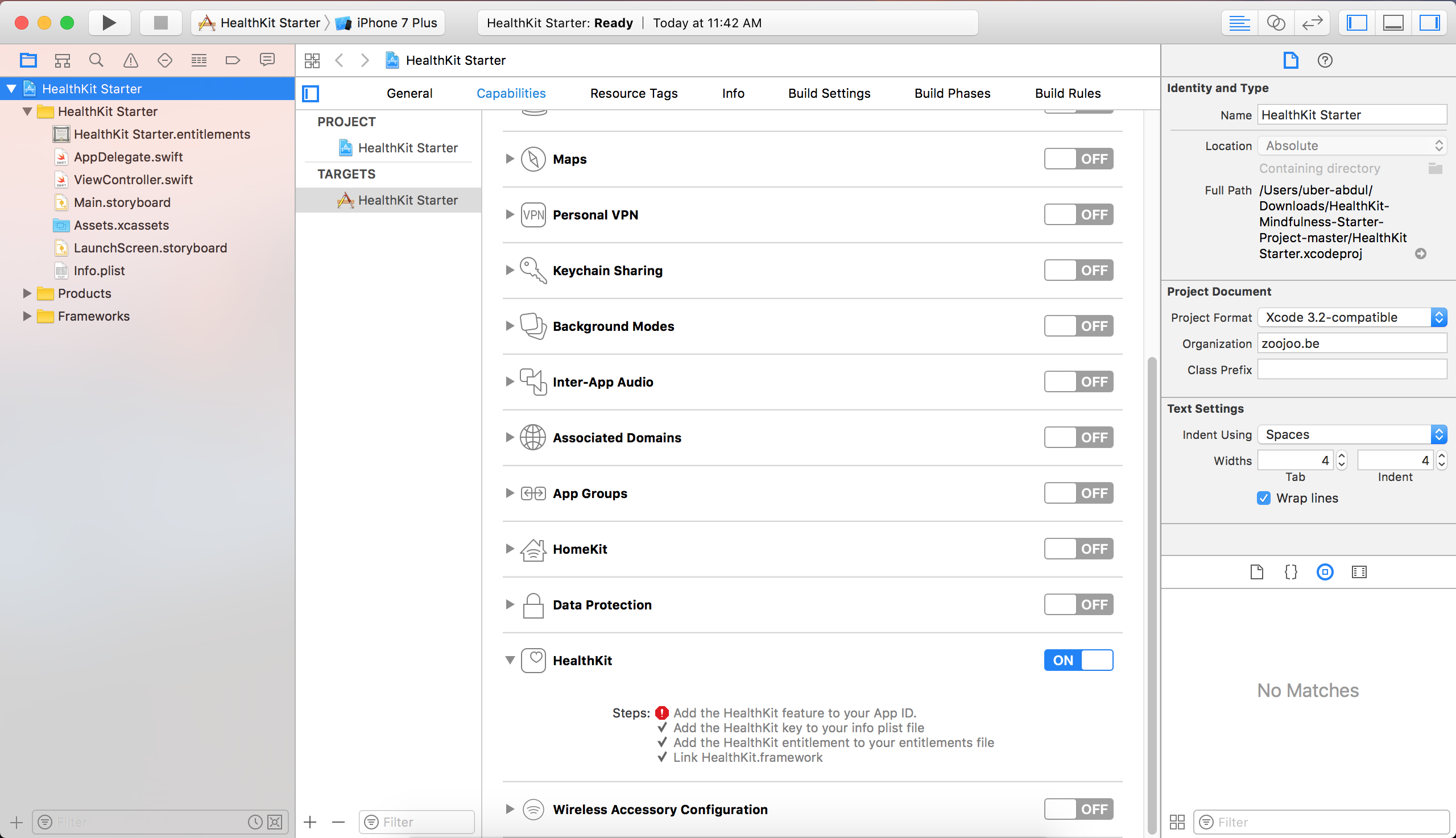The height and width of the screenshot is (838, 1456).
Task: Switch to the Build Settings tab
Action: [x=829, y=93]
